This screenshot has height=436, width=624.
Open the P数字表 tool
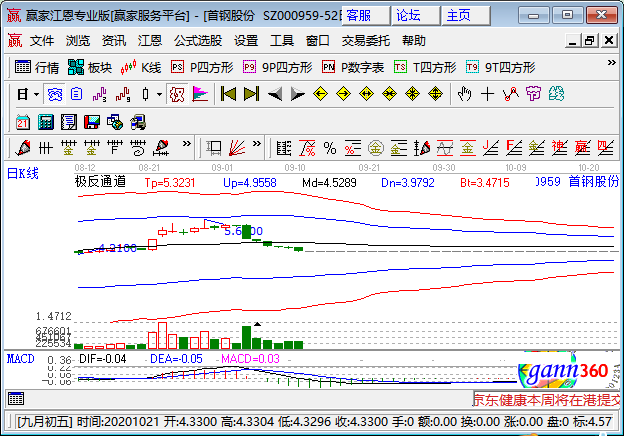[353, 67]
